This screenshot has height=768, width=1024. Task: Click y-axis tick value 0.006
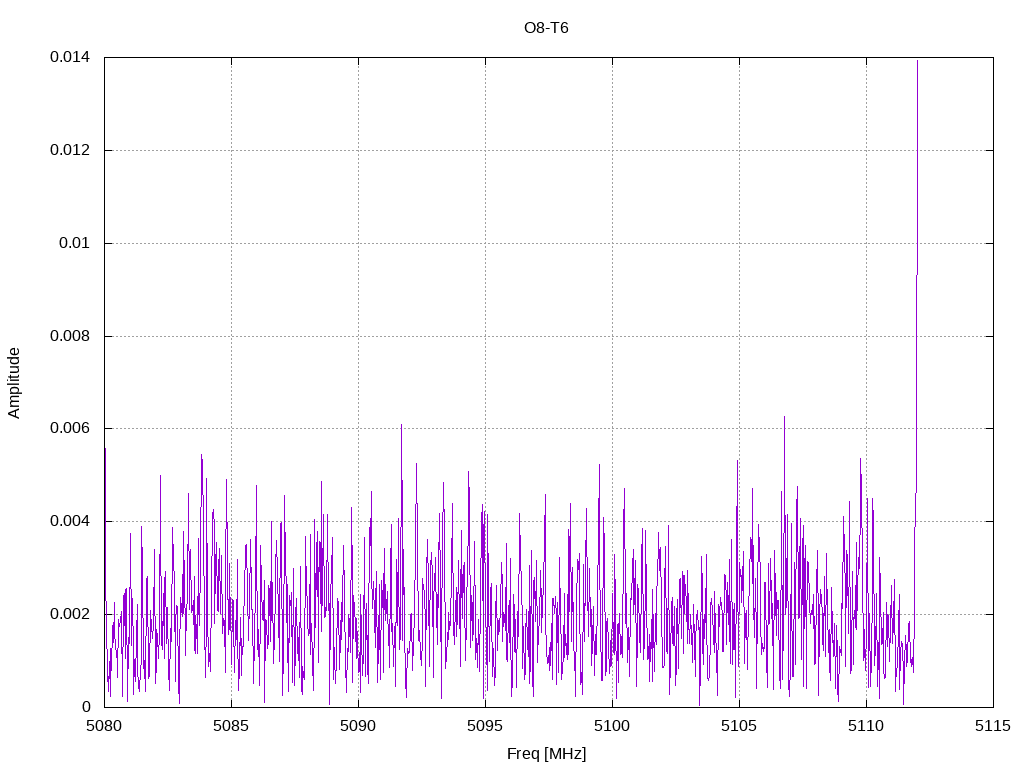click(x=70, y=428)
